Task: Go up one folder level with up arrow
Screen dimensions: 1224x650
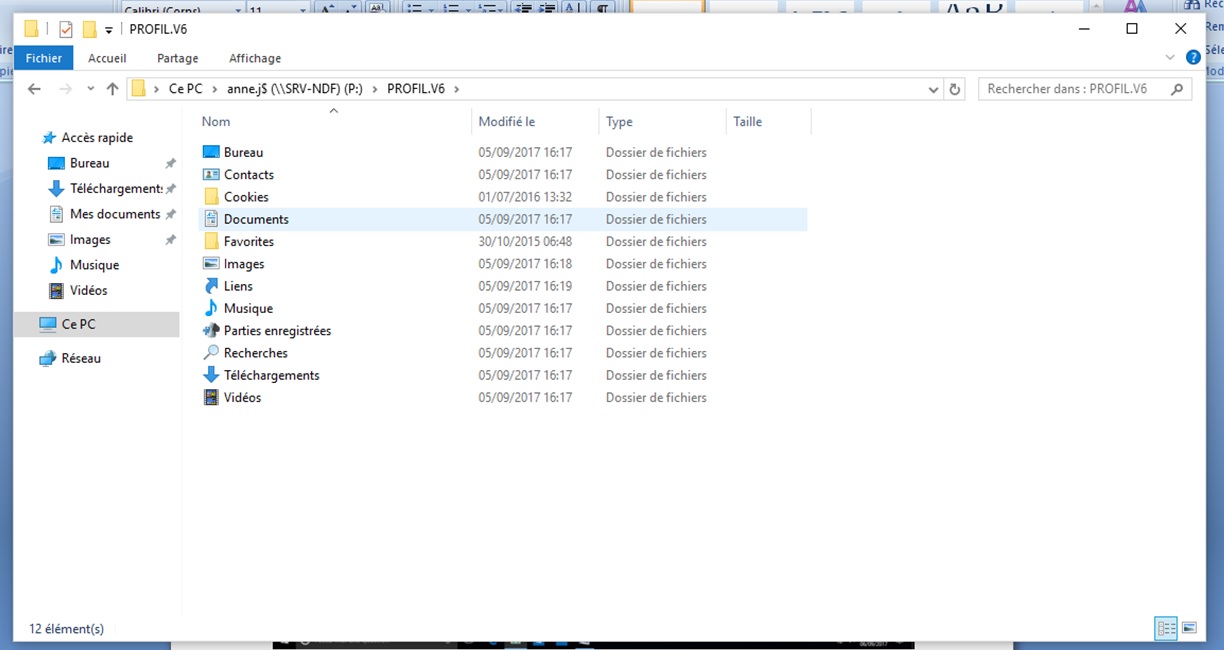Action: pyautogui.click(x=113, y=89)
